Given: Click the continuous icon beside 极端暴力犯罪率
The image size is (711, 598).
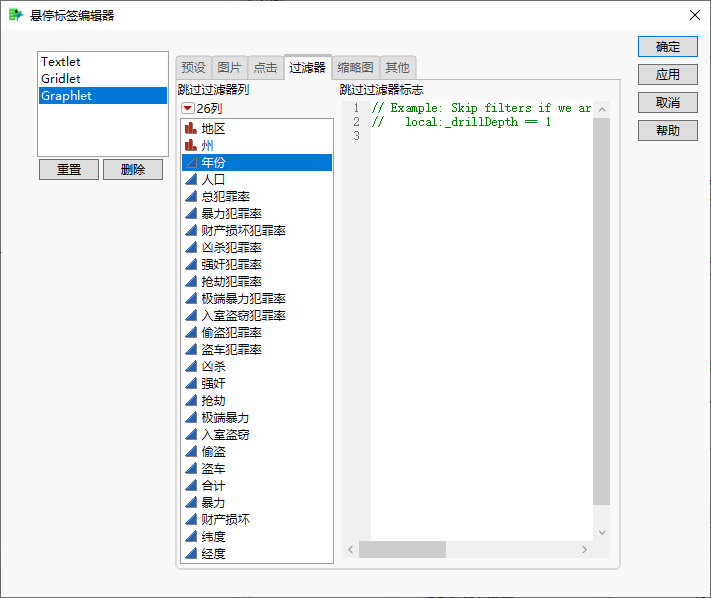Looking at the screenshot, I should [191, 298].
